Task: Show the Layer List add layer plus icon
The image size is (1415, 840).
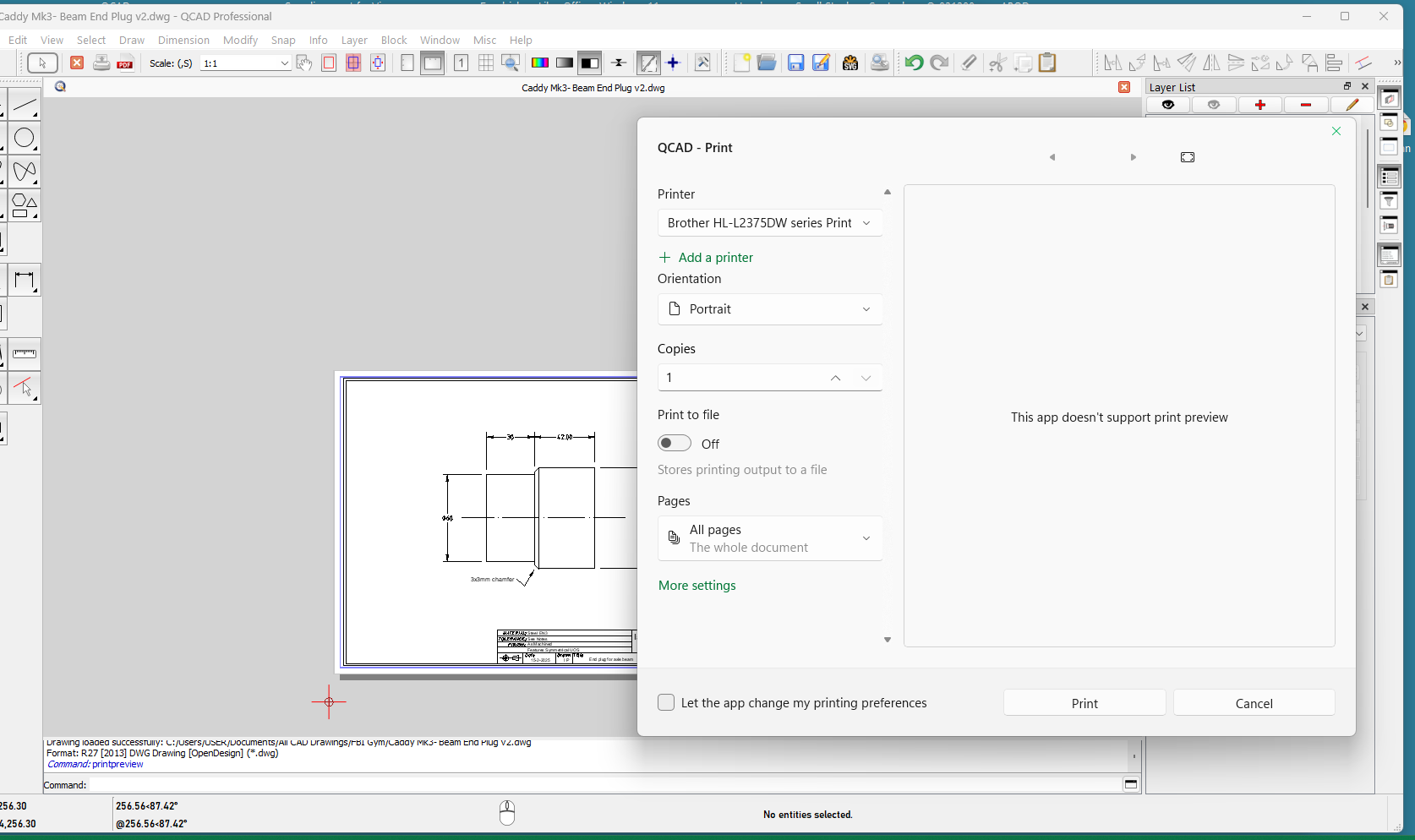Action: (1260, 105)
